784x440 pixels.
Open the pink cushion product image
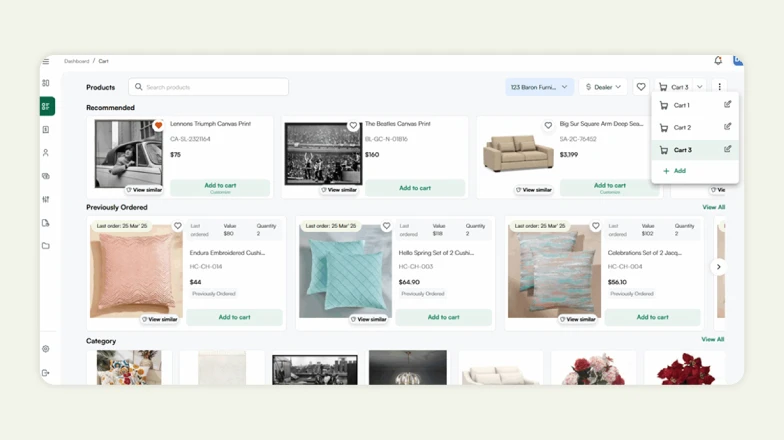coord(136,270)
